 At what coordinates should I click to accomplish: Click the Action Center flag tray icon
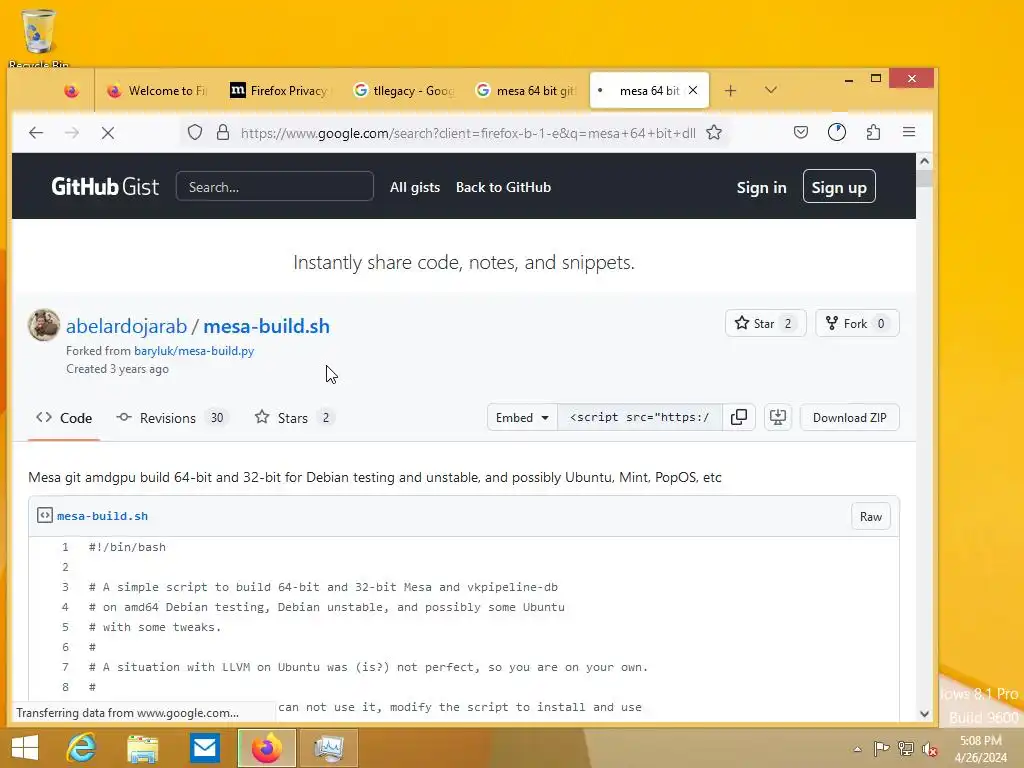click(x=882, y=748)
